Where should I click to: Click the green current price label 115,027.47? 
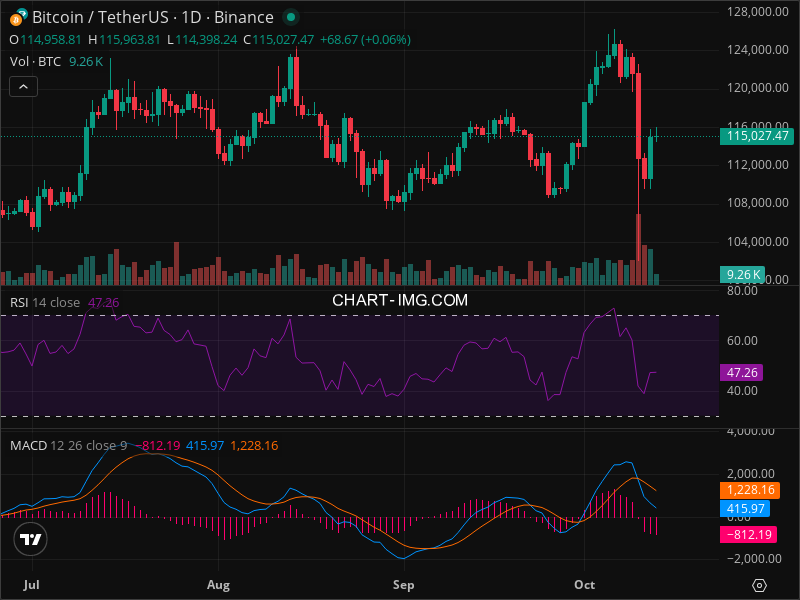tap(758, 136)
